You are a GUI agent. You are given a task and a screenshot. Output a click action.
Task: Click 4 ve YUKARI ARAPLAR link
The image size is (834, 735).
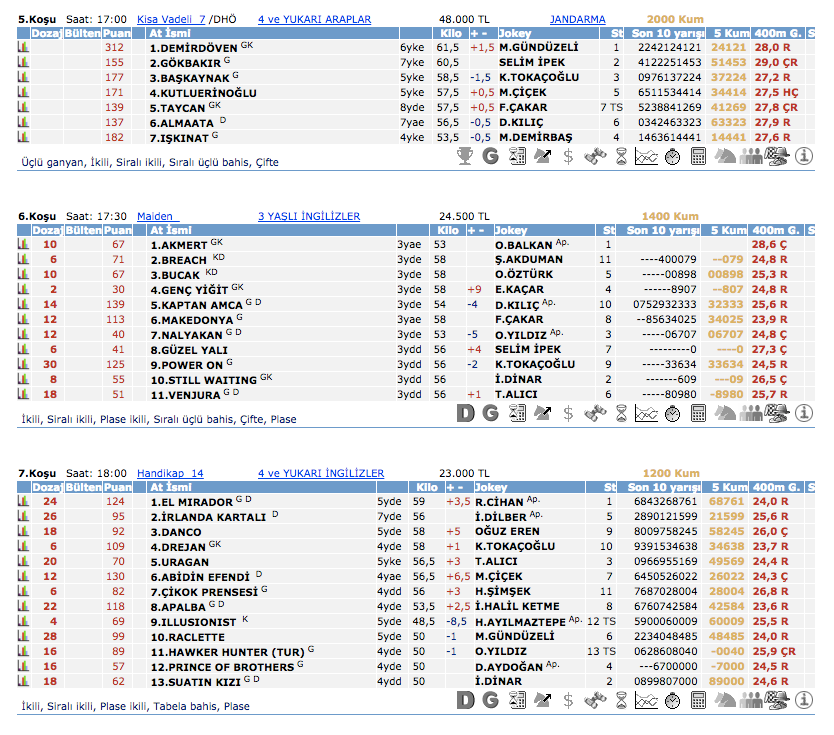coord(314,19)
